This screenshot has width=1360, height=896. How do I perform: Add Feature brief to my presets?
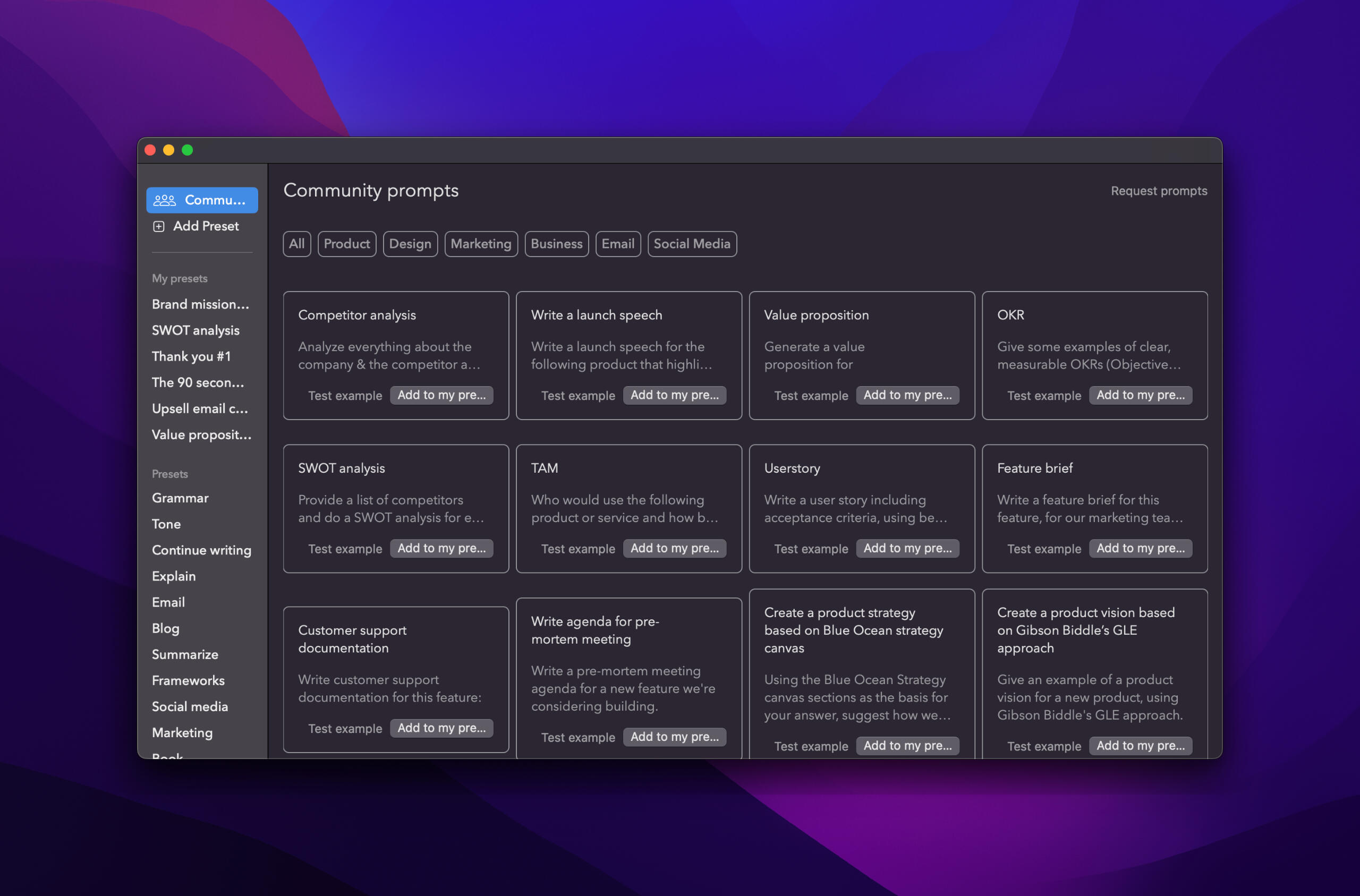pos(1140,548)
